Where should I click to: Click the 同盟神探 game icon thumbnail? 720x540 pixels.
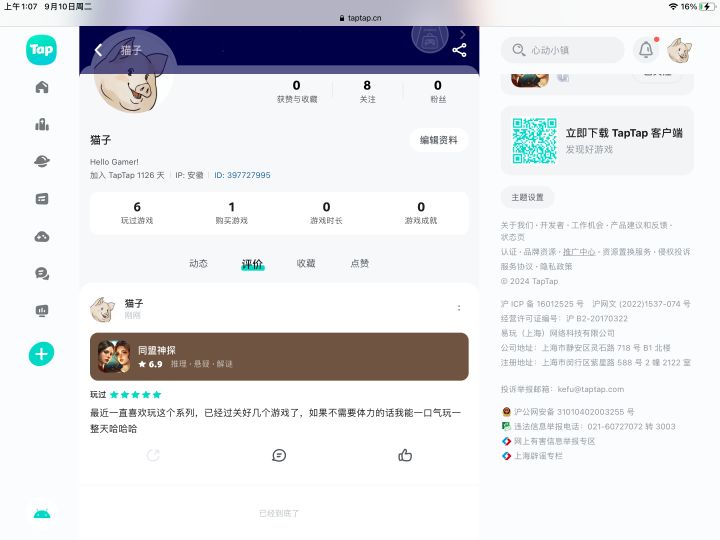click(114, 356)
